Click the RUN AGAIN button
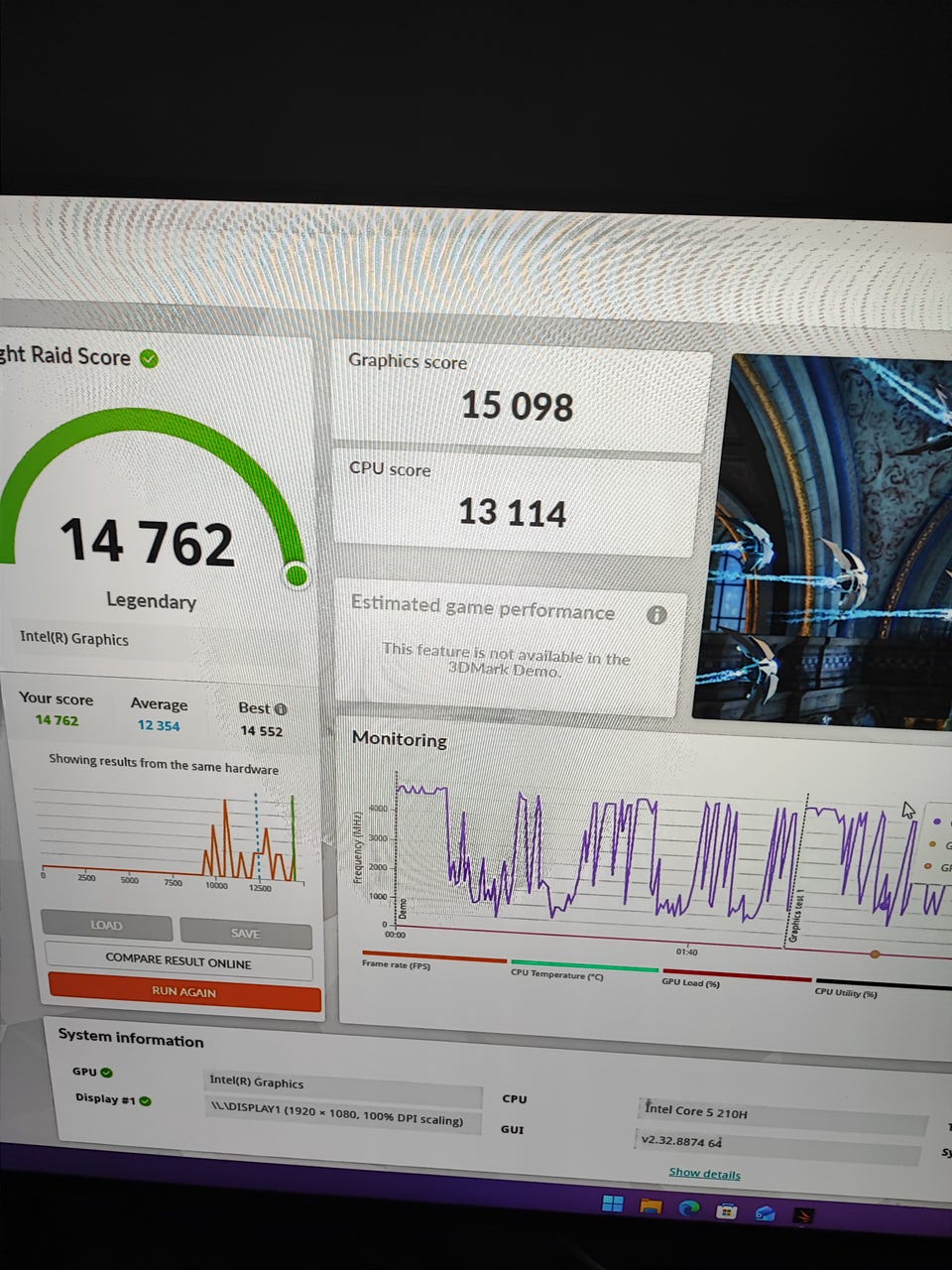 pos(183,992)
